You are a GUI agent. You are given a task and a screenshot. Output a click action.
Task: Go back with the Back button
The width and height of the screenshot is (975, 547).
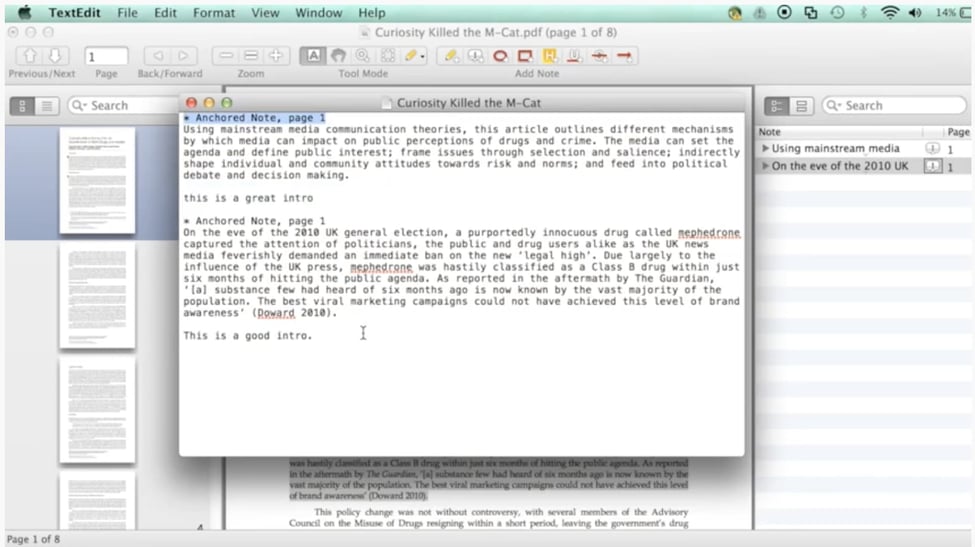pos(156,56)
